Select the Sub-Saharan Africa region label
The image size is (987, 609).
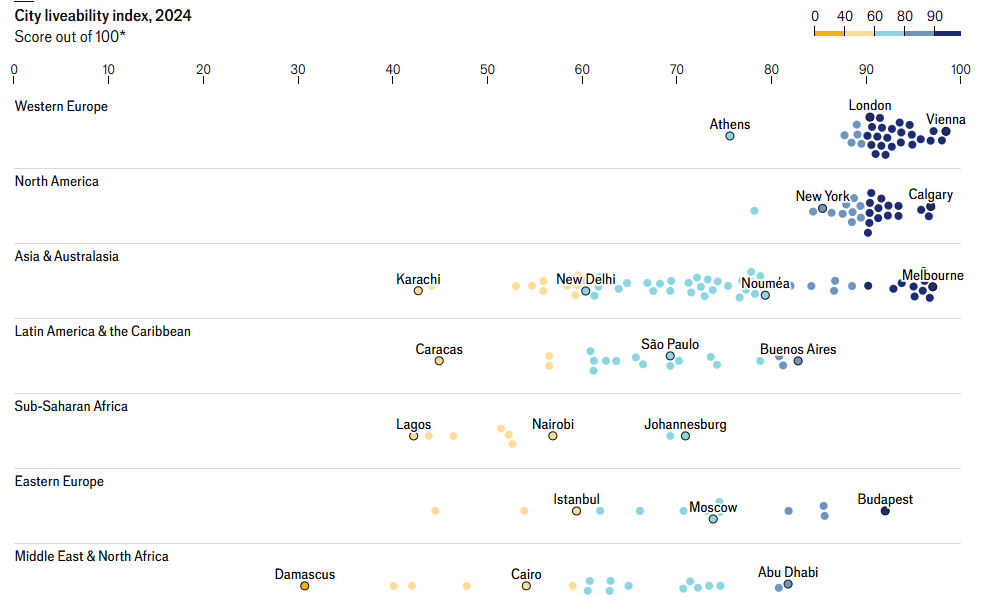(71, 406)
